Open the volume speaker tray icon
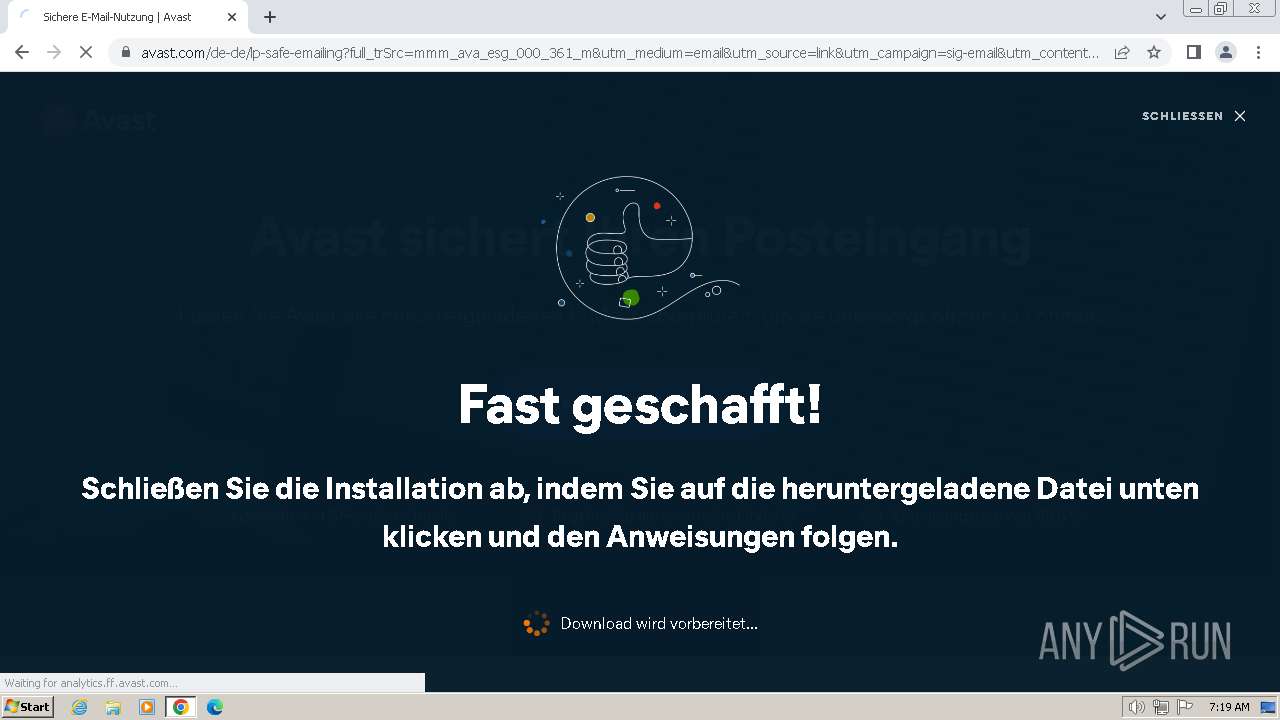 [1136, 707]
